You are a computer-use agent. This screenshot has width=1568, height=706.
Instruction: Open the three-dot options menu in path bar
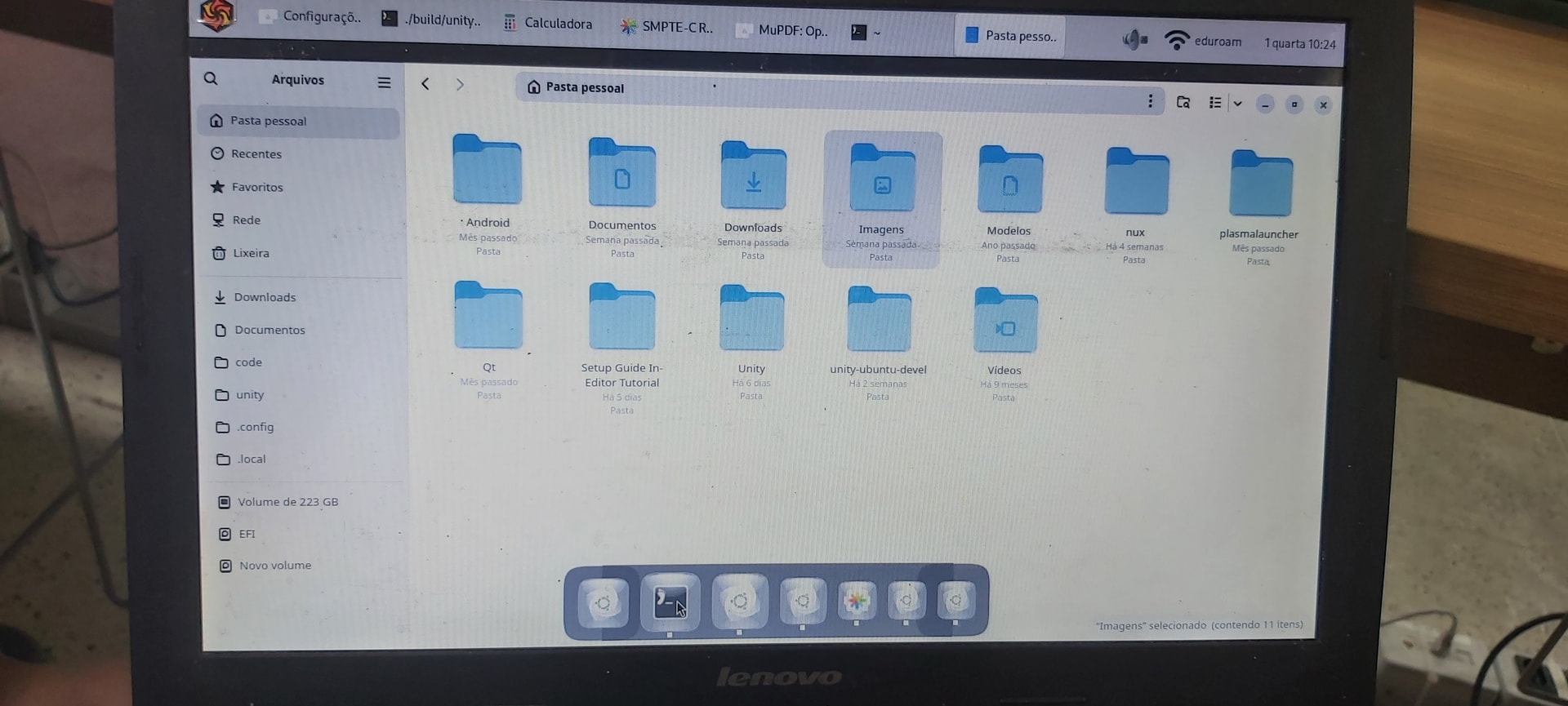pyautogui.click(x=1150, y=101)
